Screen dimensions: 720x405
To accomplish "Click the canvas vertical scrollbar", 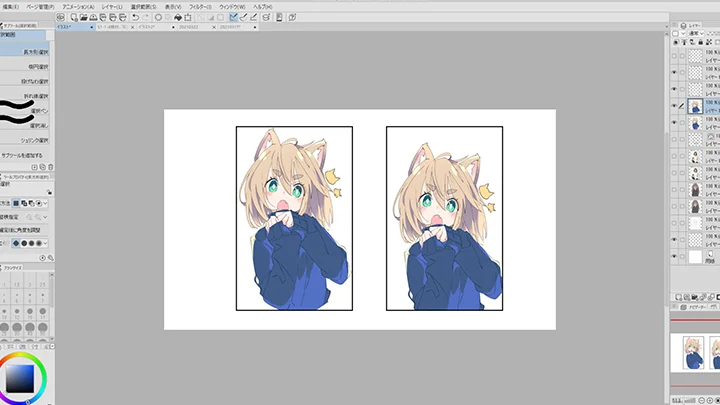I will point(666,216).
